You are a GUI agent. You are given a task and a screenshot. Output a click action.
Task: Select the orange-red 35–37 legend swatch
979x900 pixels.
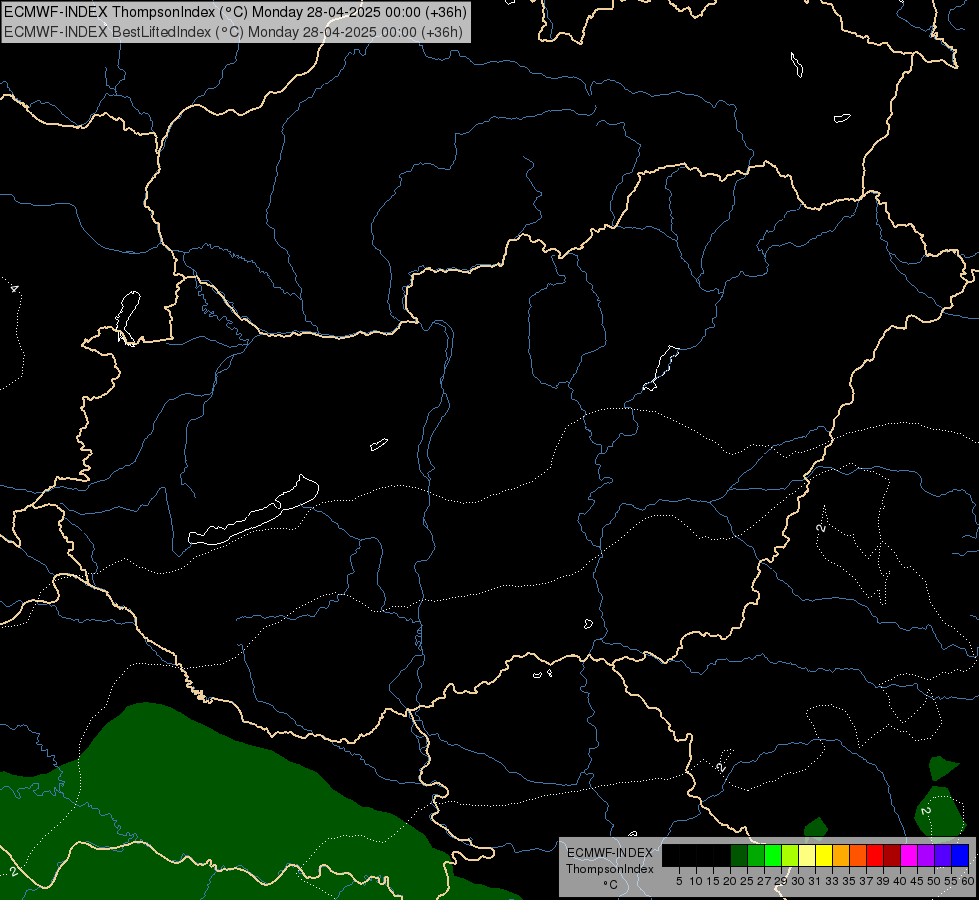858,855
